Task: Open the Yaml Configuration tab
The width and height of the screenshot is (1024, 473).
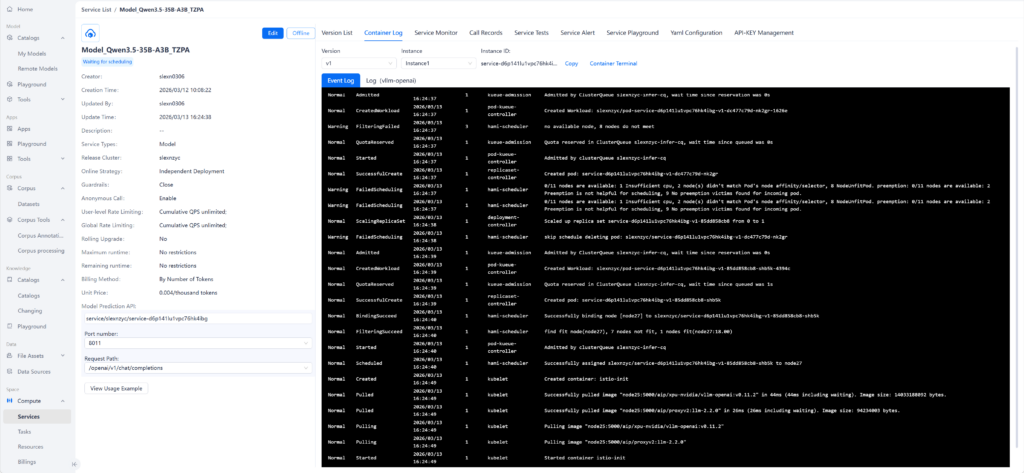Action: click(x=697, y=32)
